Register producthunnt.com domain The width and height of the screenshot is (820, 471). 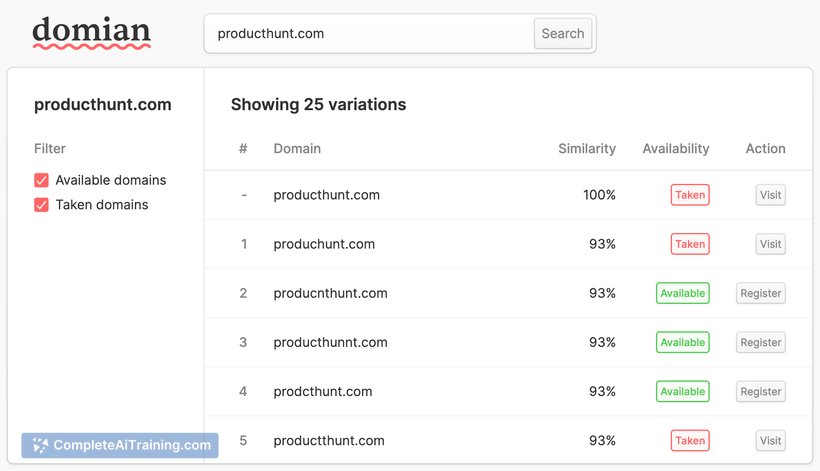[760, 342]
